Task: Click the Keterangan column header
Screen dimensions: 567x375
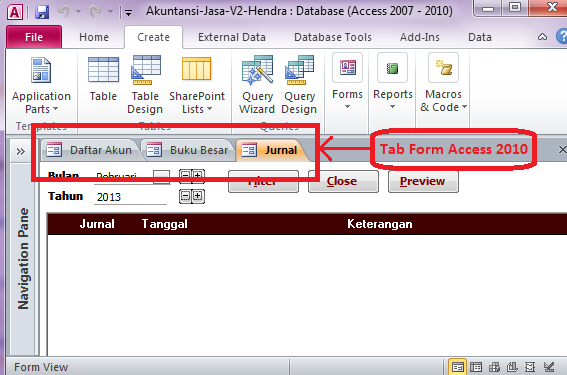Action: click(x=380, y=224)
